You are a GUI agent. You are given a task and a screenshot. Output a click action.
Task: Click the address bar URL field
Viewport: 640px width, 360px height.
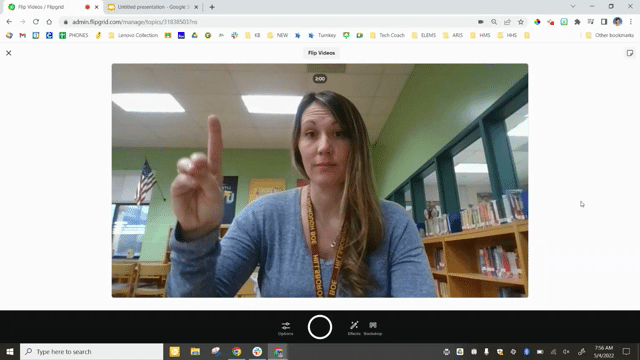pyautogui.click(x=269, y=22)
